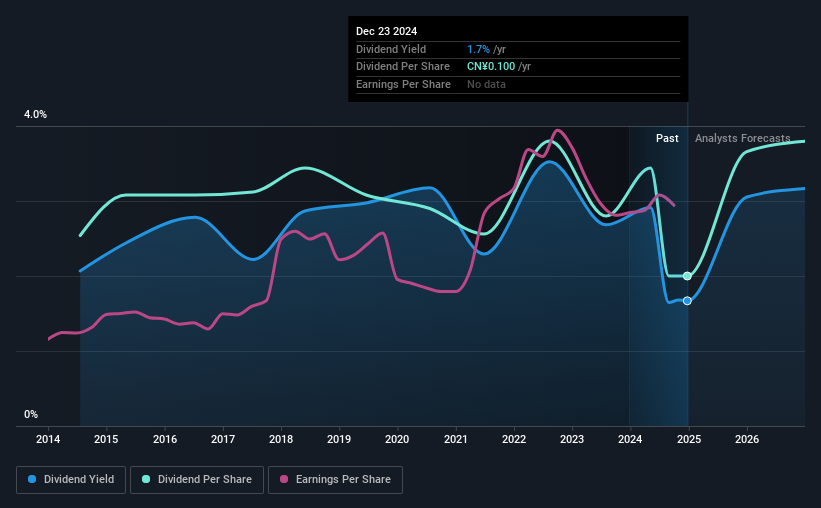Click the 4.0% y-axis label

(35, 114)
